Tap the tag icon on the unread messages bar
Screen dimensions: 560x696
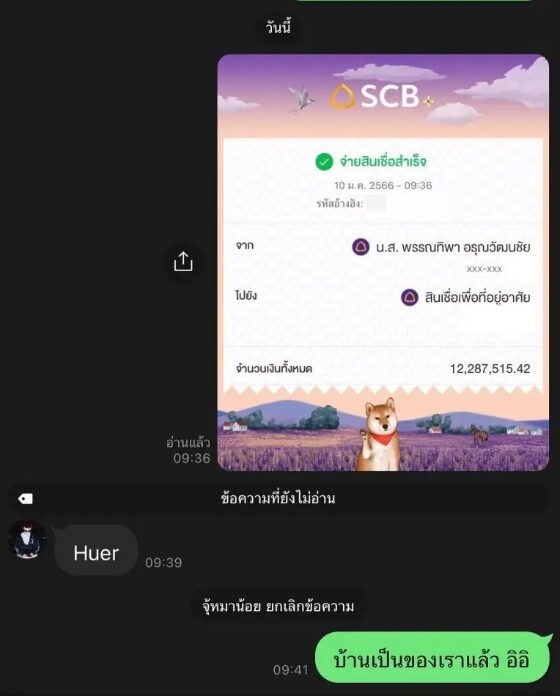pyautogui.click(x=25, y=498)
